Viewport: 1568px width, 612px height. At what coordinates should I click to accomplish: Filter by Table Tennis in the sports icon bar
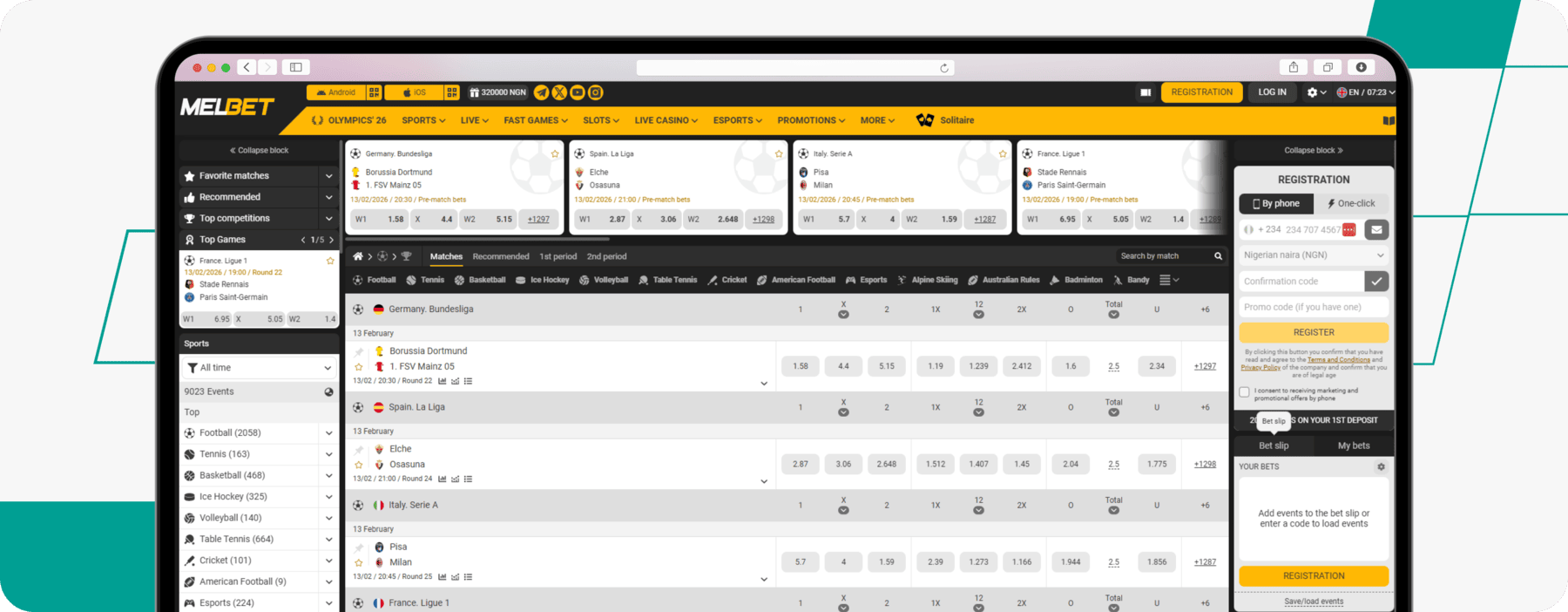tap(668, 280)
